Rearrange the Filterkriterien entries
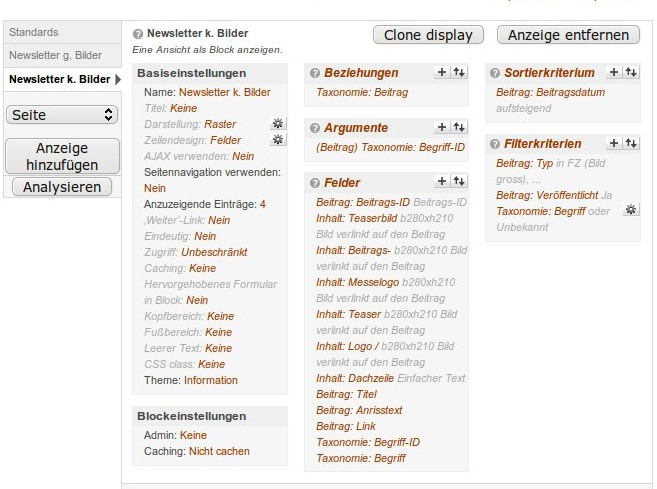657x489 pixels. (631, 143)
